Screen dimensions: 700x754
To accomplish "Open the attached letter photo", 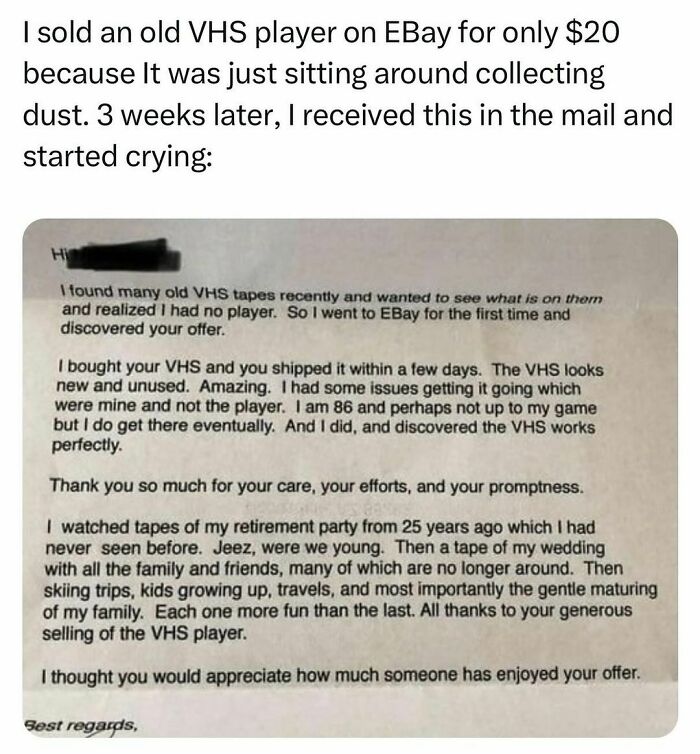I will coord(350,478).
